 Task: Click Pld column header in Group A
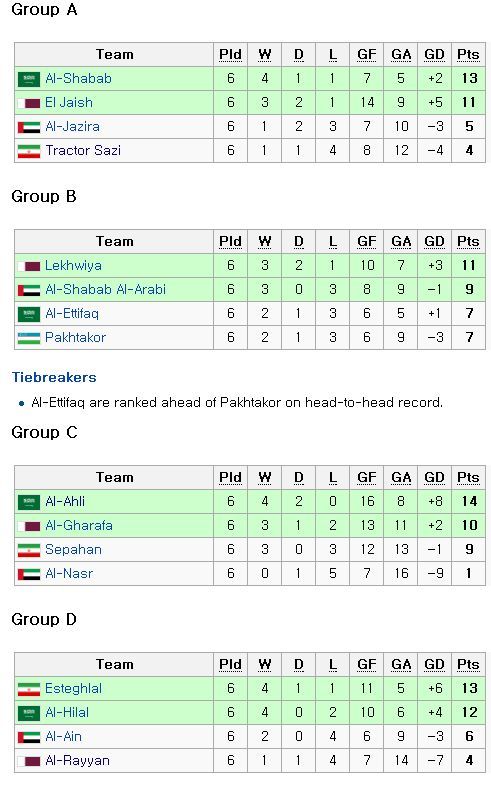pos(230,55)
